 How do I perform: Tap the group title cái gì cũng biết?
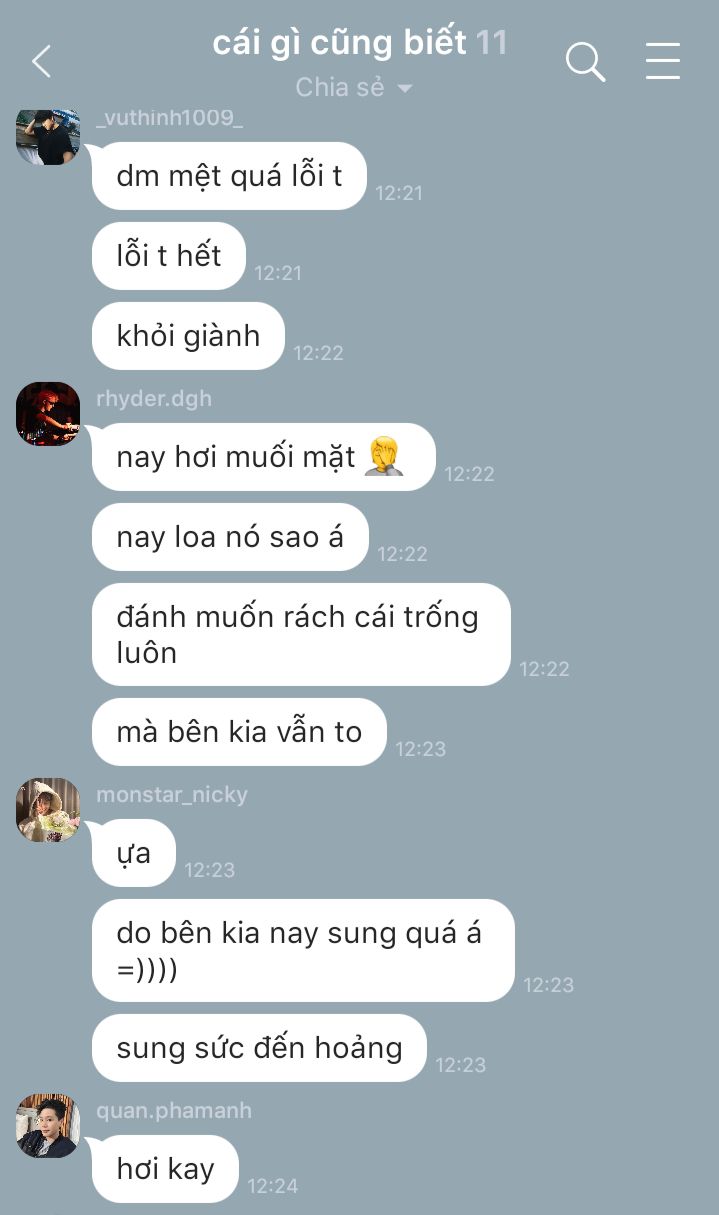339,43
